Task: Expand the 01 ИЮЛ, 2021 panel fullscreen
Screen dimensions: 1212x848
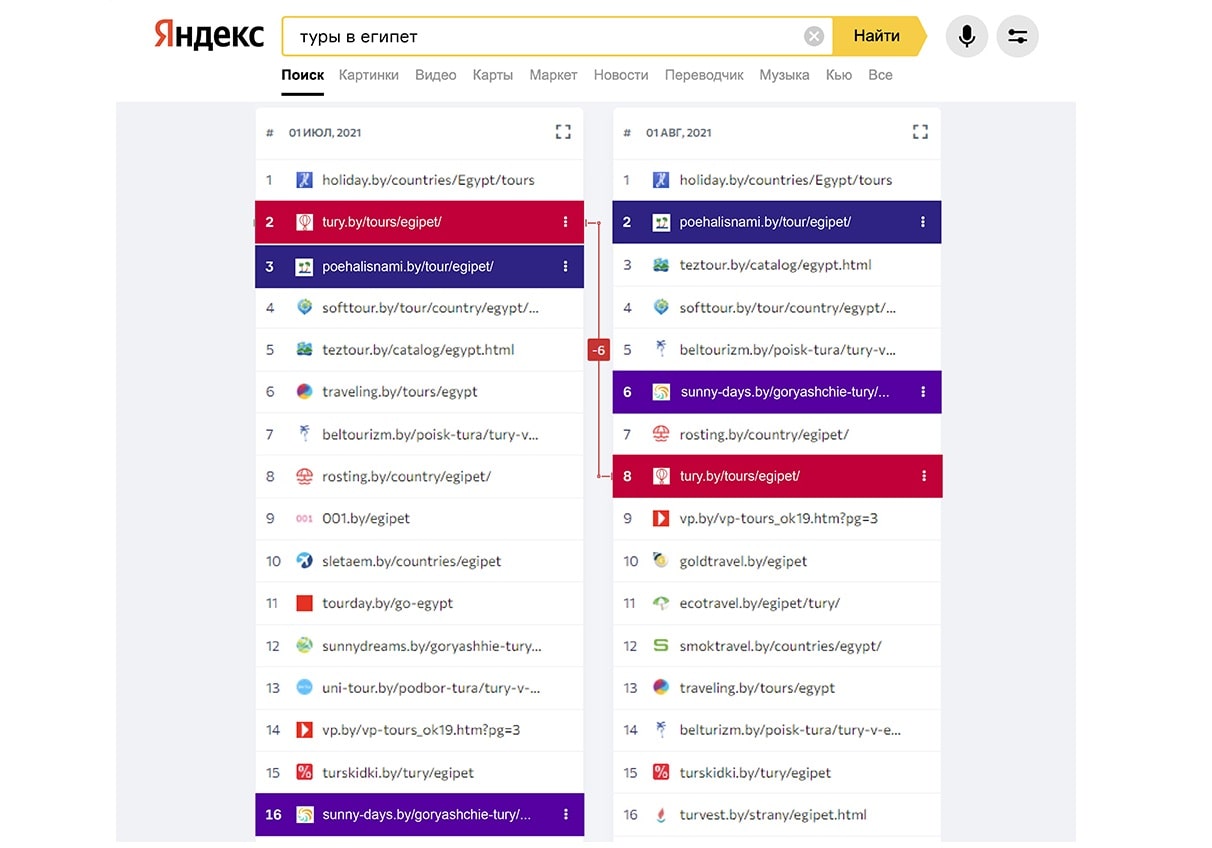Action: click(x=563, y=132)
